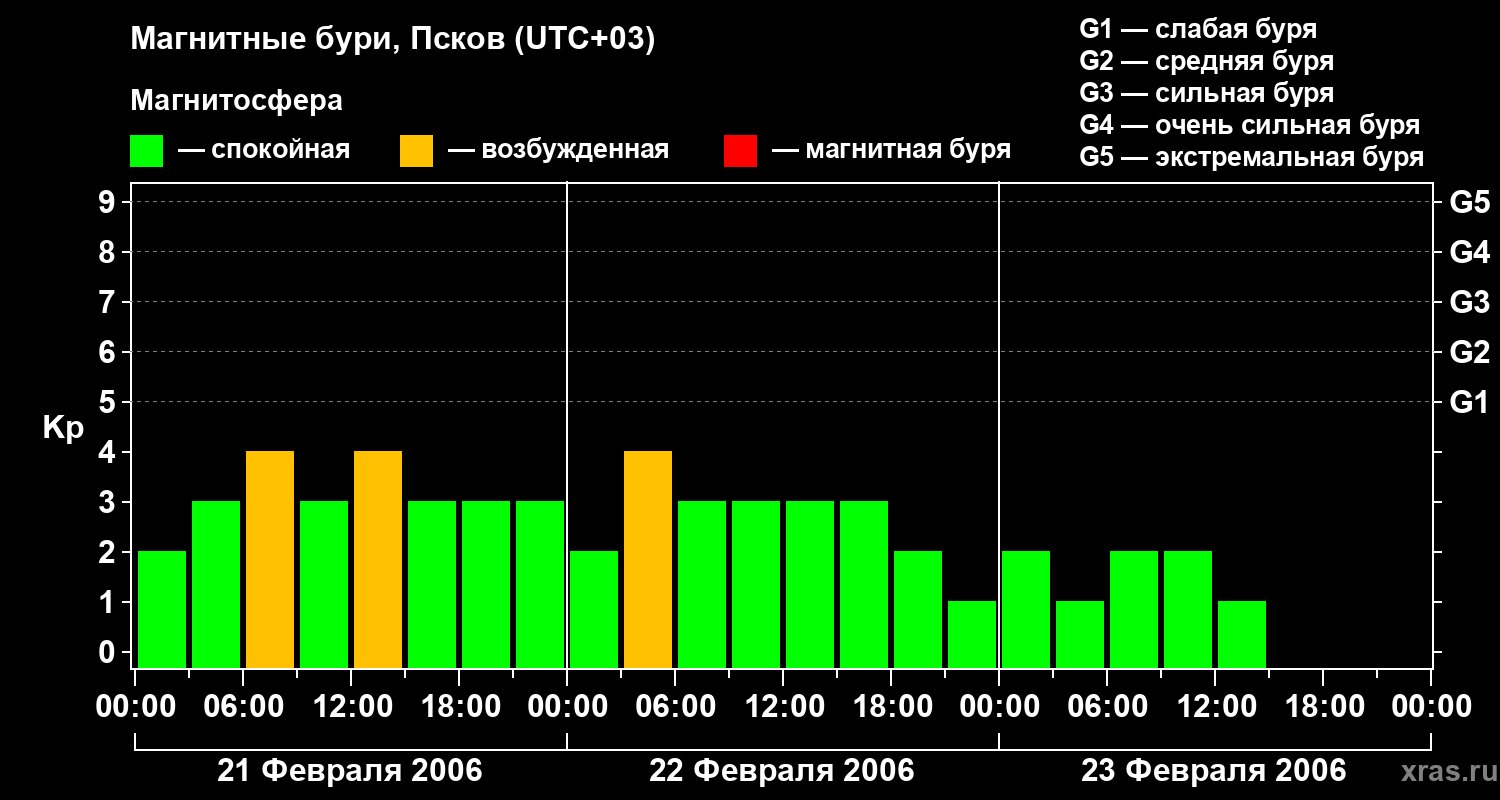
Task: Click the 18:00–21:00 bar on 22 February
Action: click(x=918, y=609)
